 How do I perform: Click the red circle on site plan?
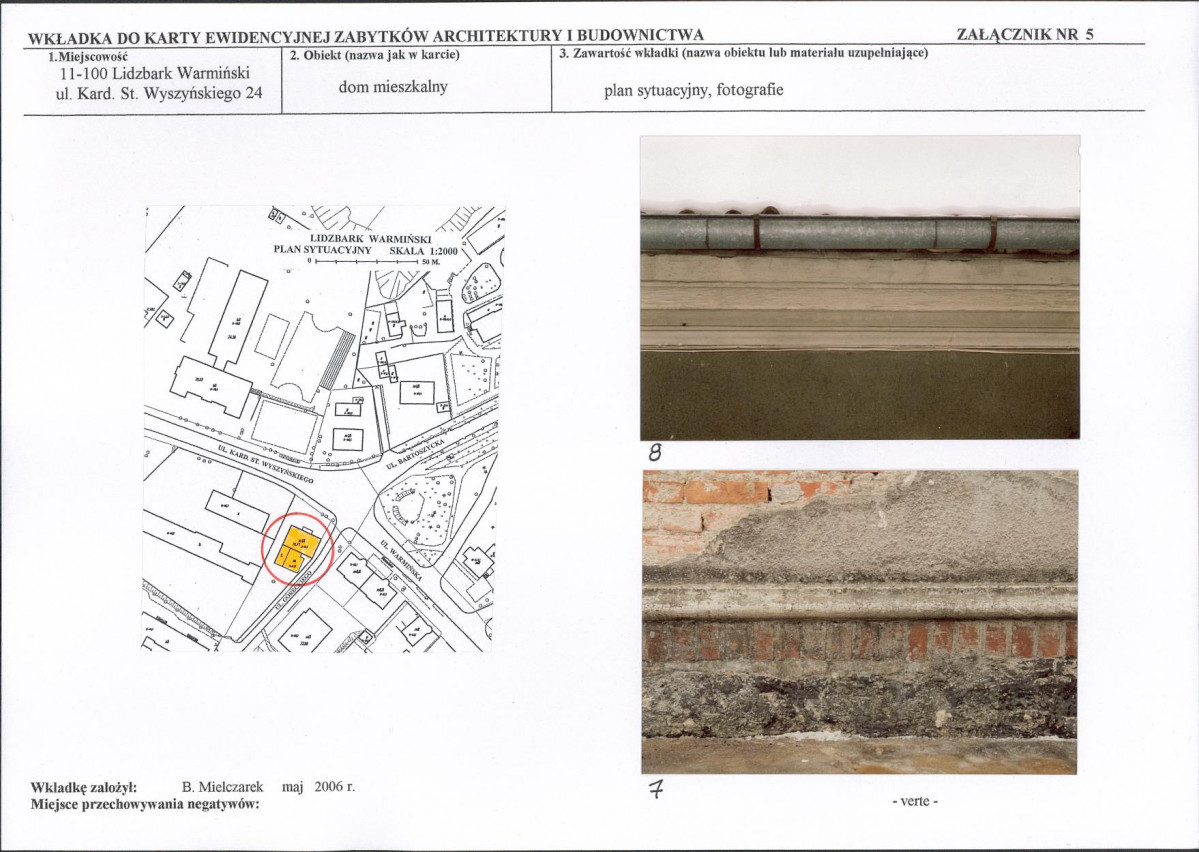point(297,548)
